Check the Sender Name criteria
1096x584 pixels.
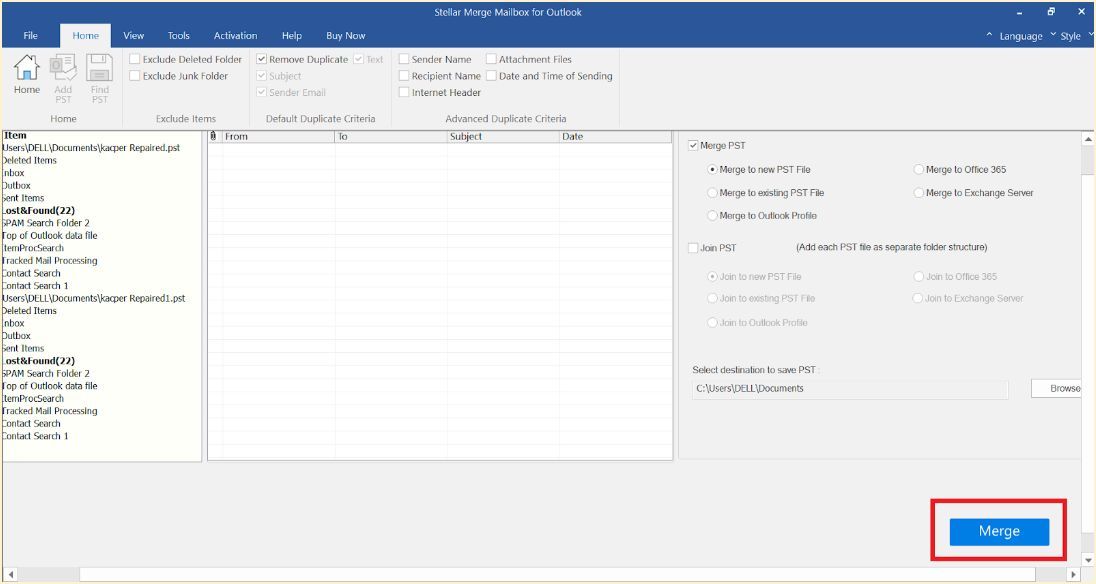pos(404,59)
